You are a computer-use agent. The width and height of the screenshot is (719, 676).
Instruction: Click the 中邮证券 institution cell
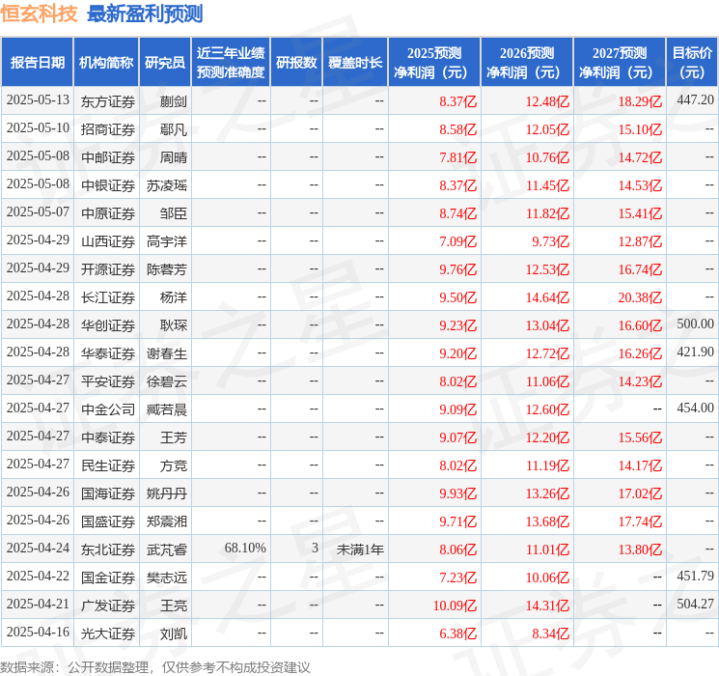108,157
